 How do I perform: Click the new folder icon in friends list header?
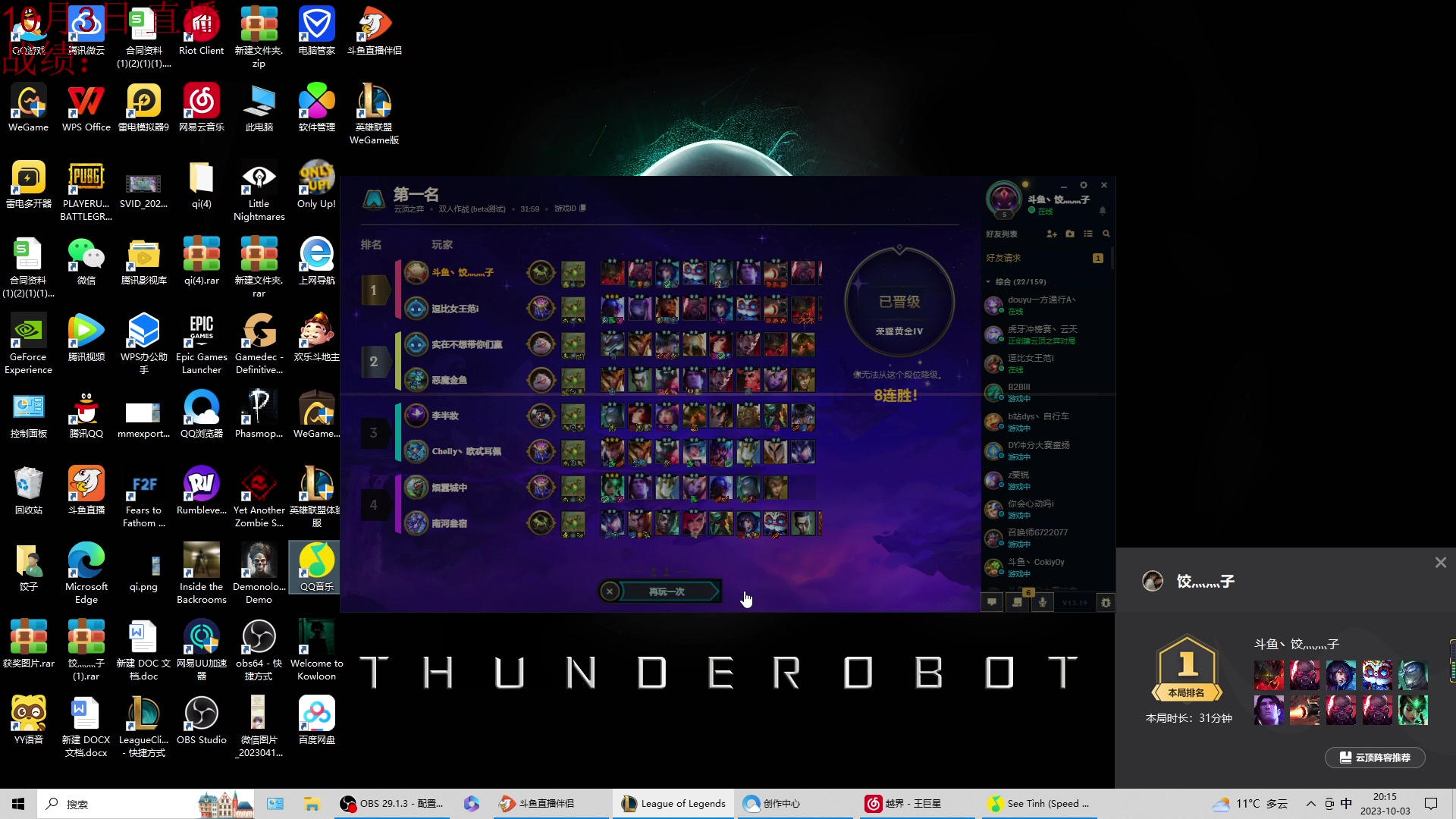(1070, 234)
